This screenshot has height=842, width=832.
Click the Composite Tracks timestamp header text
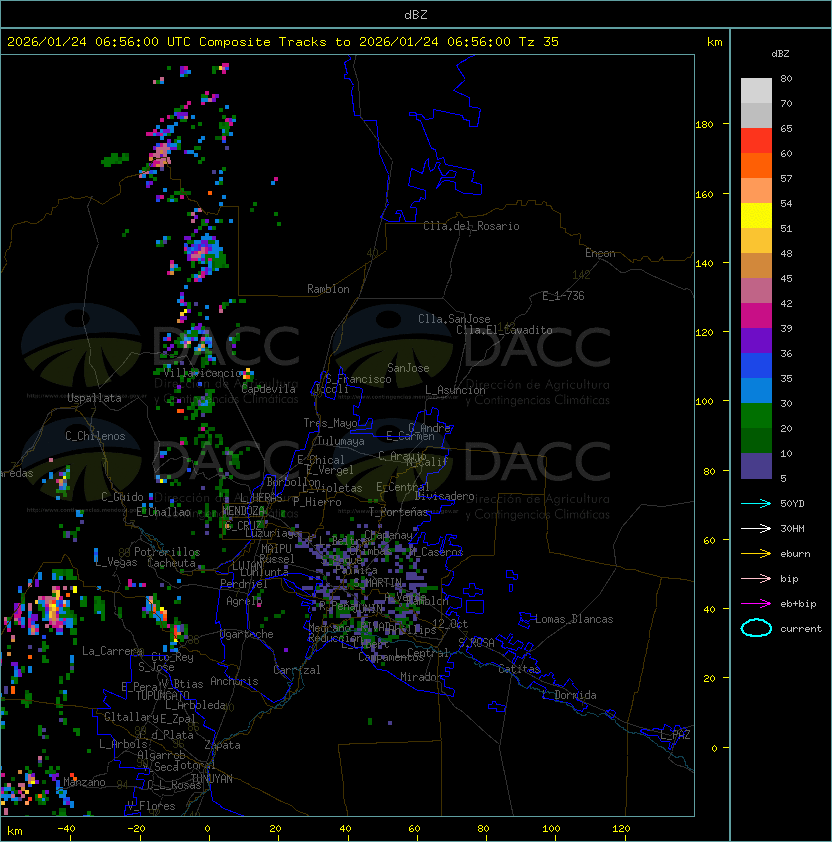click(283, 42)
